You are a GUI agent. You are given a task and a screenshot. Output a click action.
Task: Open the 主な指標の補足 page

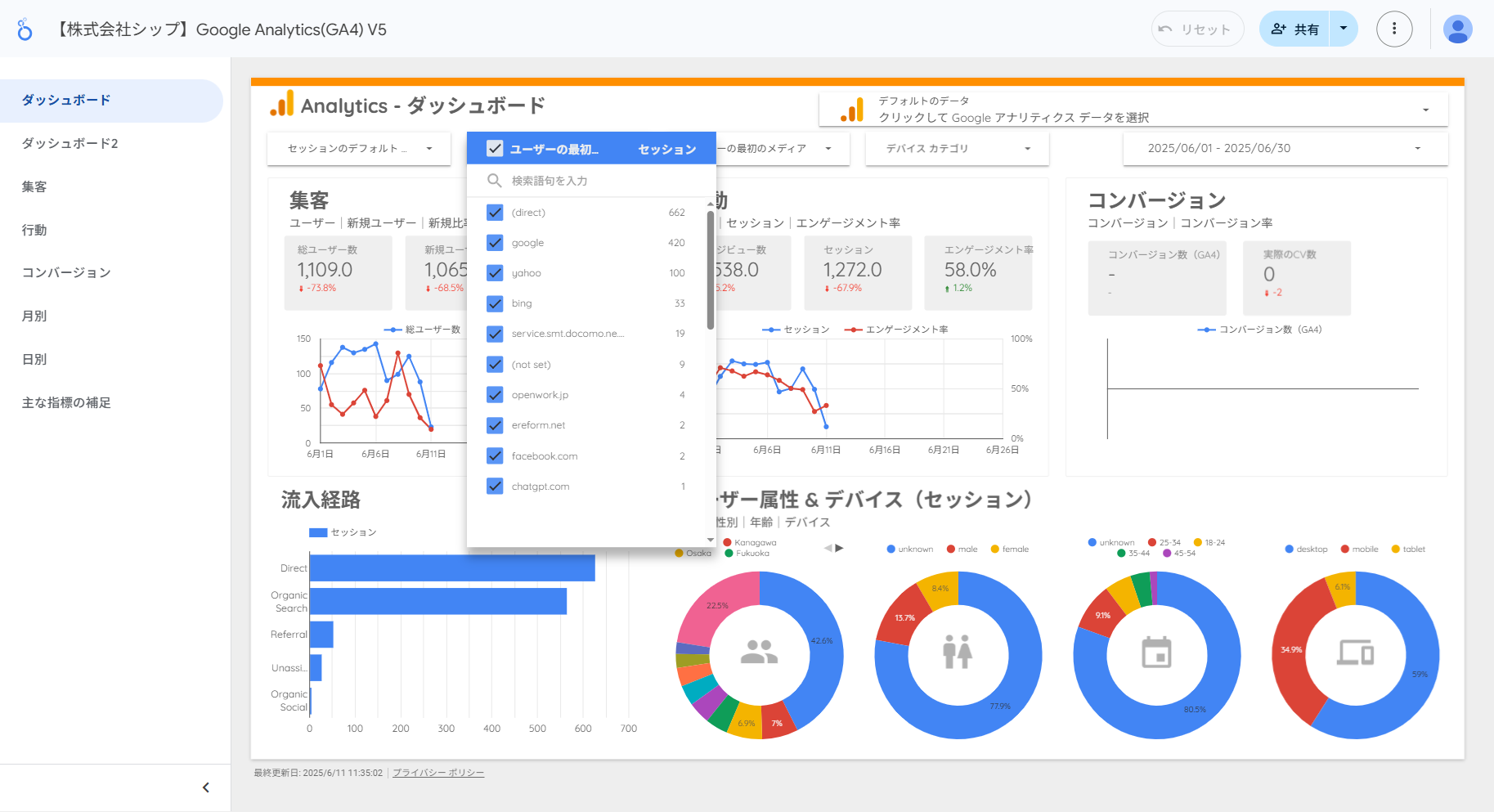111,403
